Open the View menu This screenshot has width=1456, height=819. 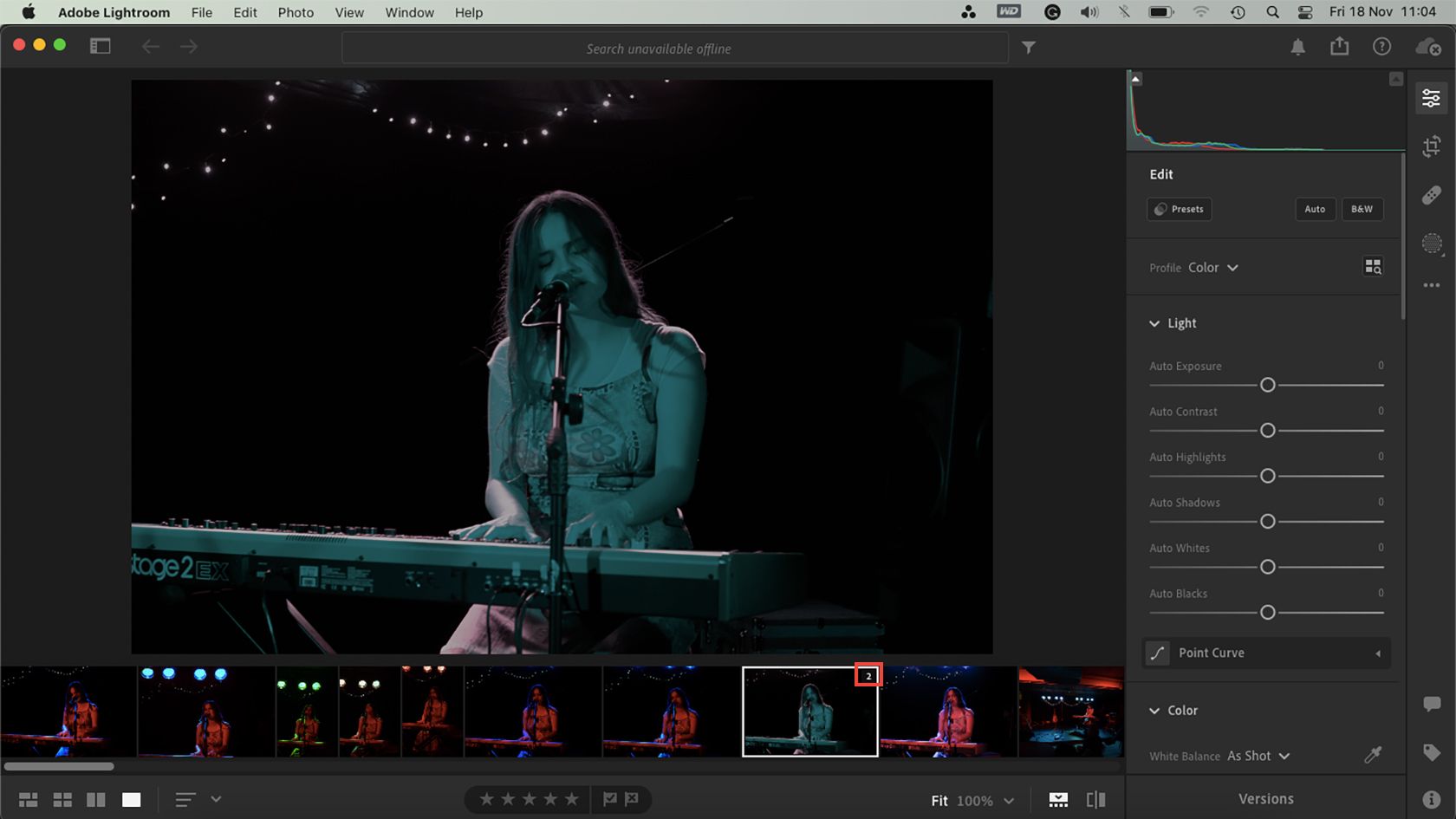tap(349, 12)
